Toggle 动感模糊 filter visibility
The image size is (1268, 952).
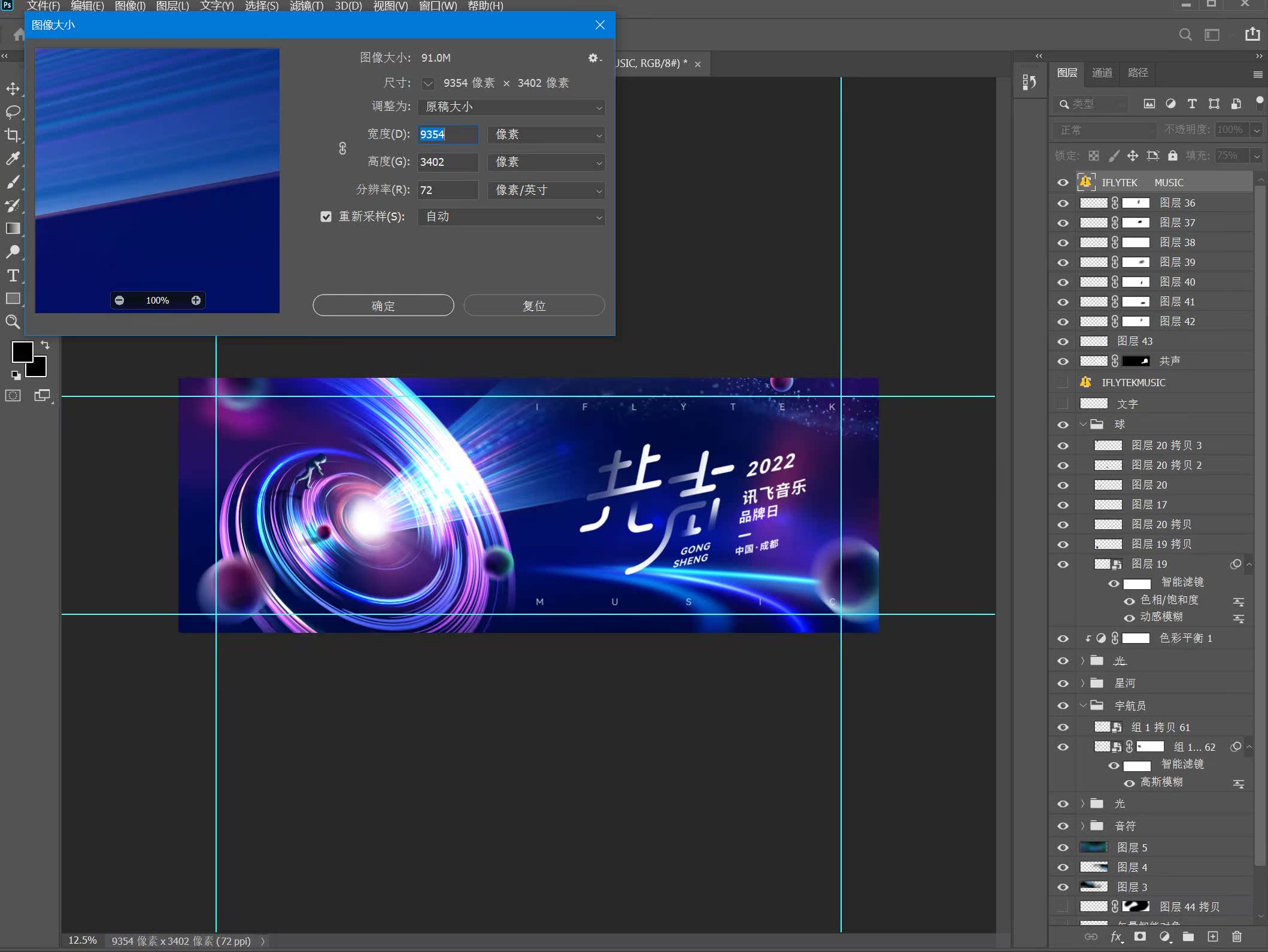(x=1129, y=618)
